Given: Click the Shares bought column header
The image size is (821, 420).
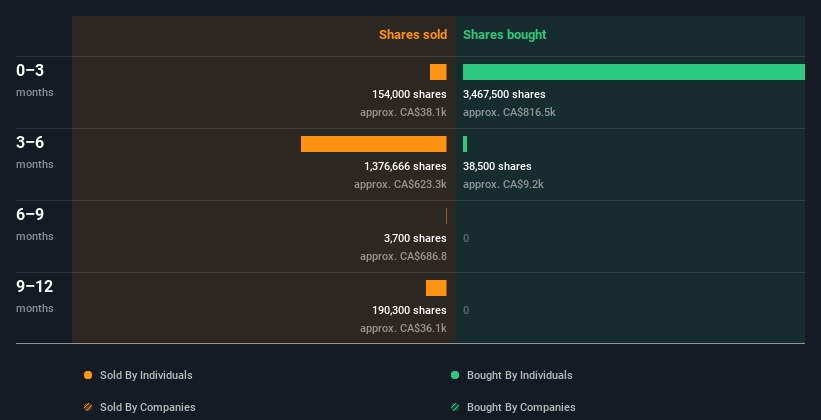Looking at the screenshot, I should pos(504,35).
